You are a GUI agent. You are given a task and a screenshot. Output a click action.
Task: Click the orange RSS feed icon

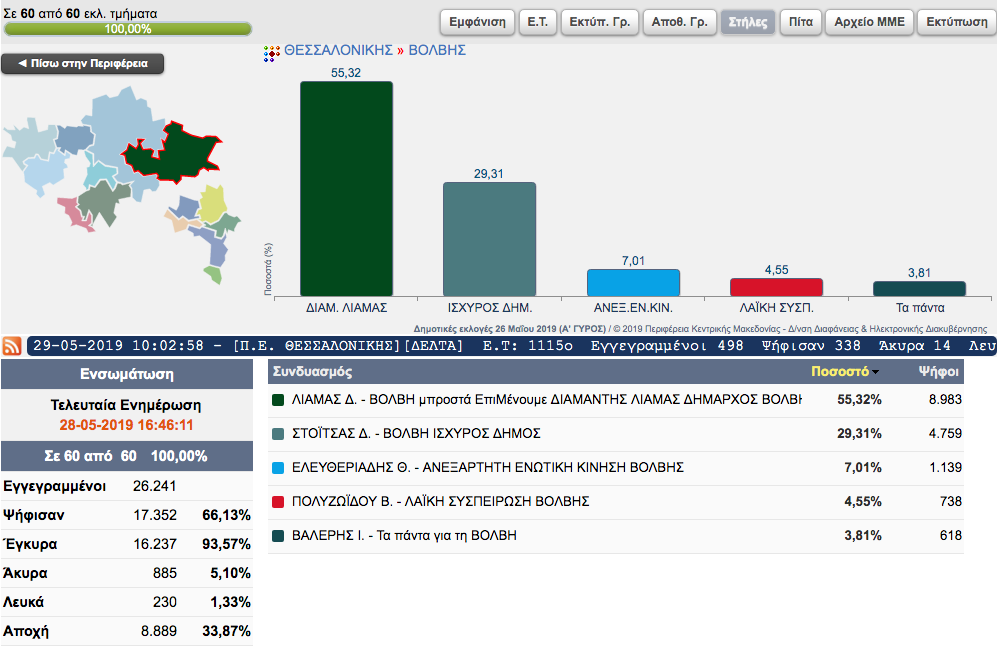13,346
